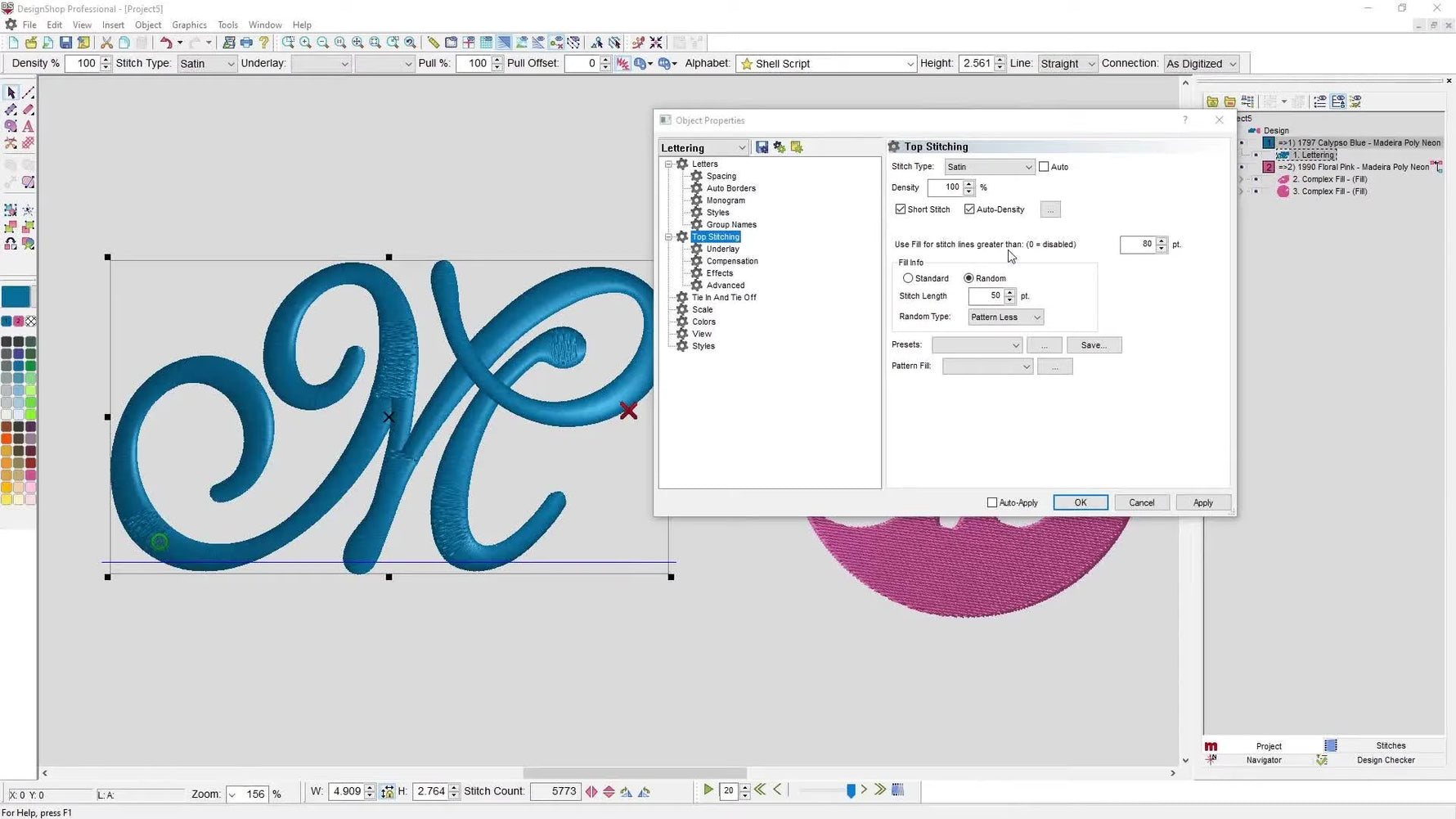Click the Help question mark icon
This screenshot has width=1456, height=819.
click(x=264, y=43)
